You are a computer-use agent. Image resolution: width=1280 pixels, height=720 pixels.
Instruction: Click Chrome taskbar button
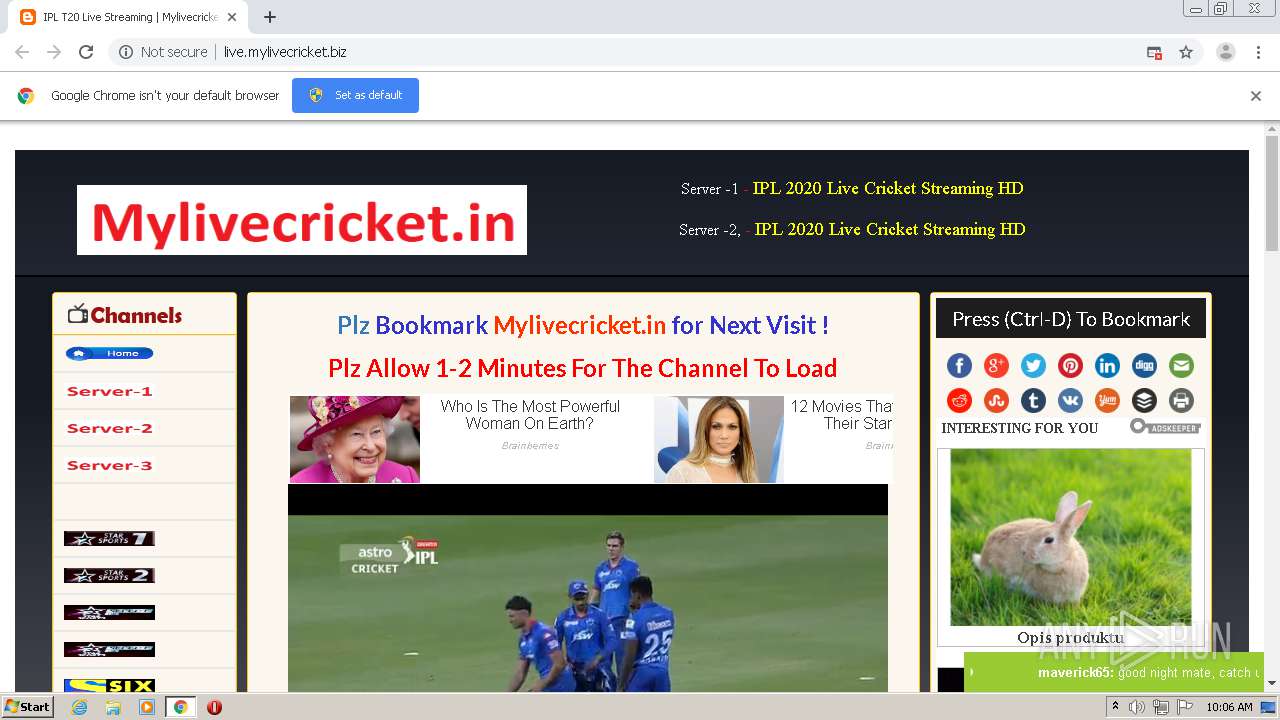180,707
